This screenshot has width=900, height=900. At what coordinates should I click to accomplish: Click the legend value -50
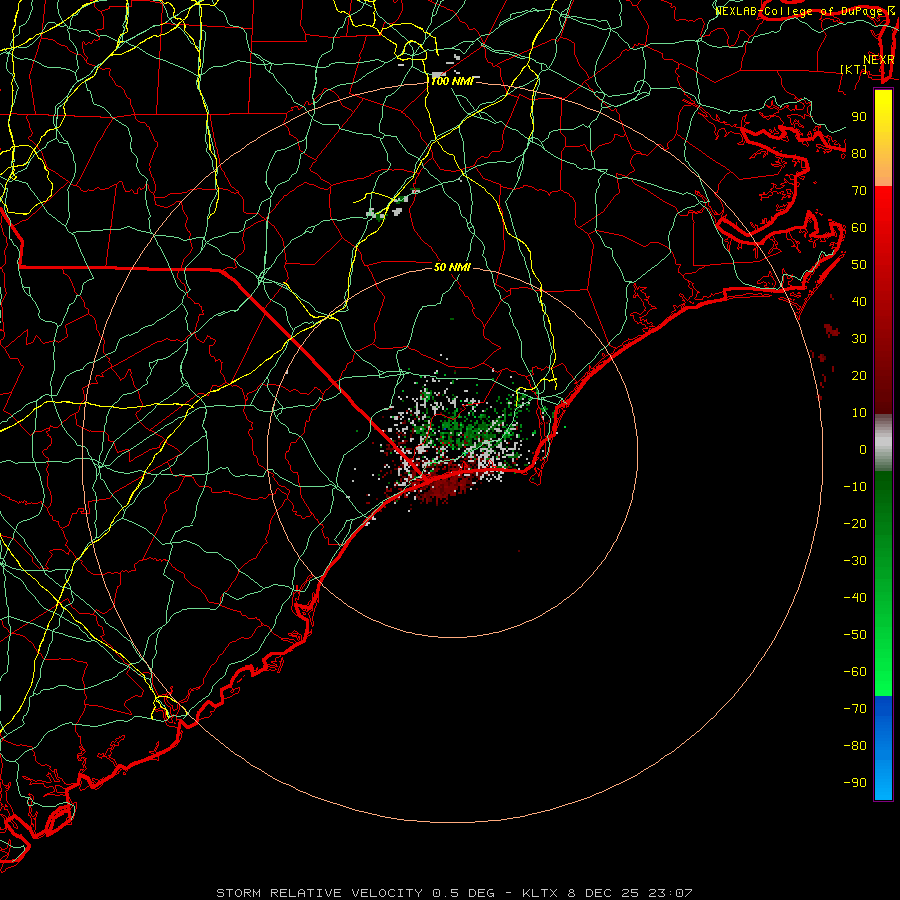(855, 635)
